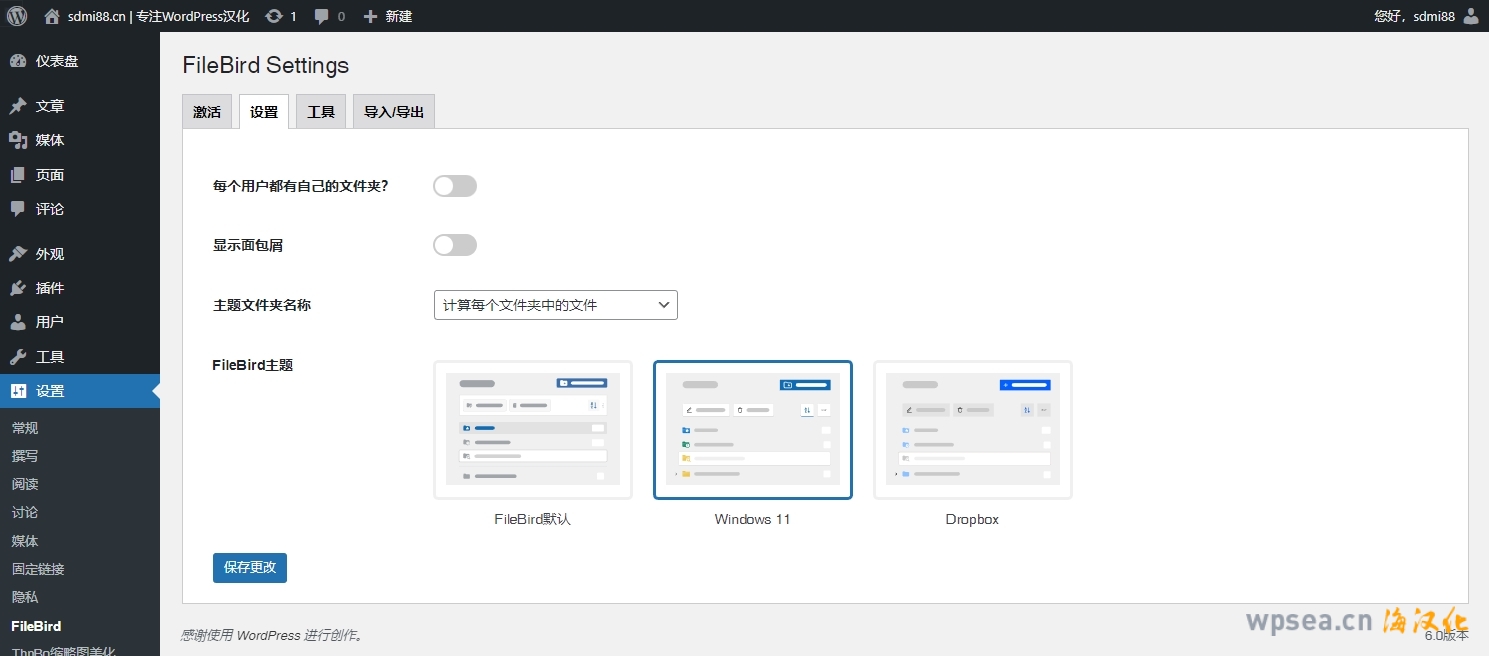Open the 仪表盘 dashboard menu
This screenshot has width=1489, height=656.
click(56, 61)
